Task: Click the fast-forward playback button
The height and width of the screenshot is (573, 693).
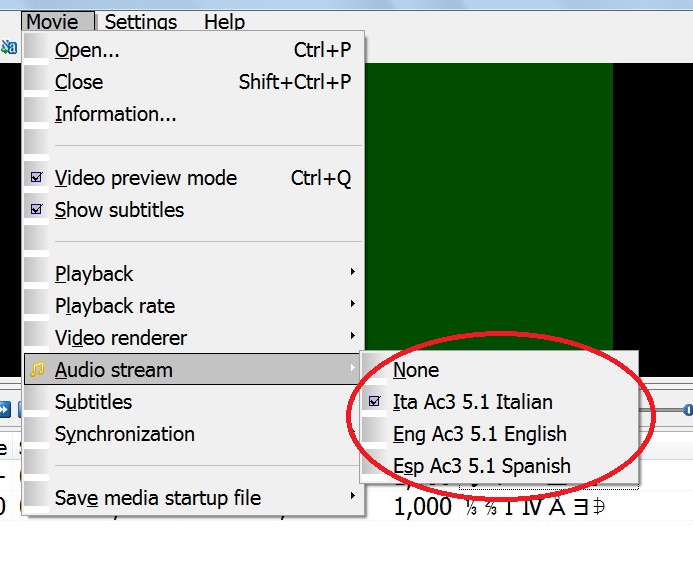Action: (5, 409)
